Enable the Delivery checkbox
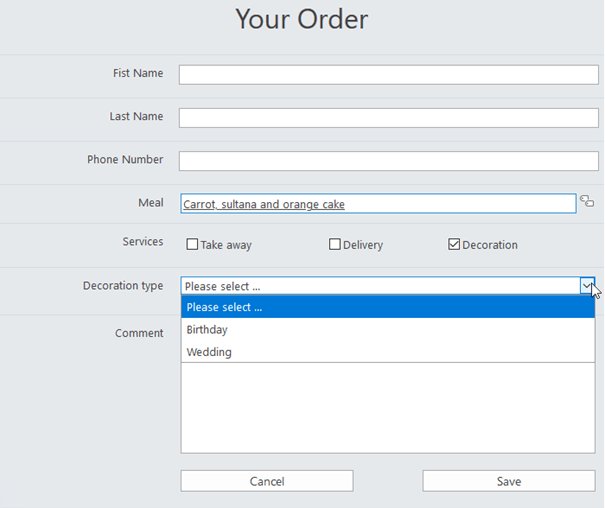The image size is (605, 508). click(335, 244)
